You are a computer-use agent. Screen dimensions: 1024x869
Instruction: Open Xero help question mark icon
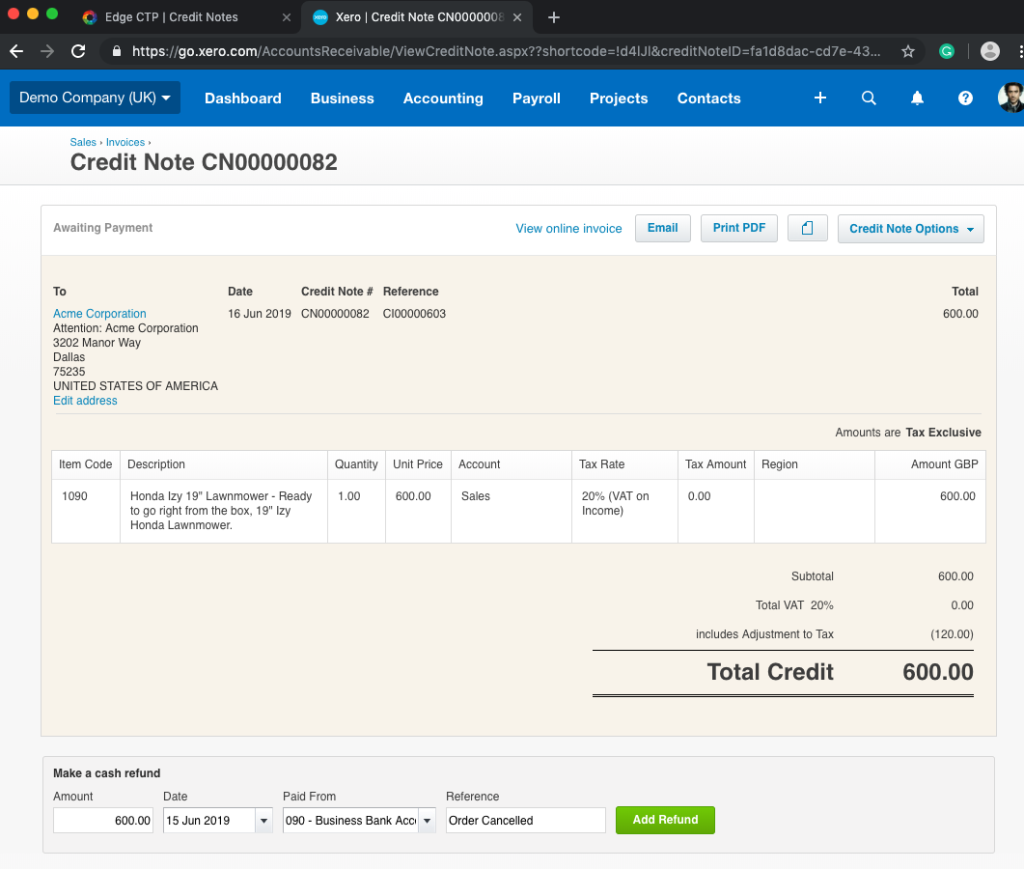965,98
